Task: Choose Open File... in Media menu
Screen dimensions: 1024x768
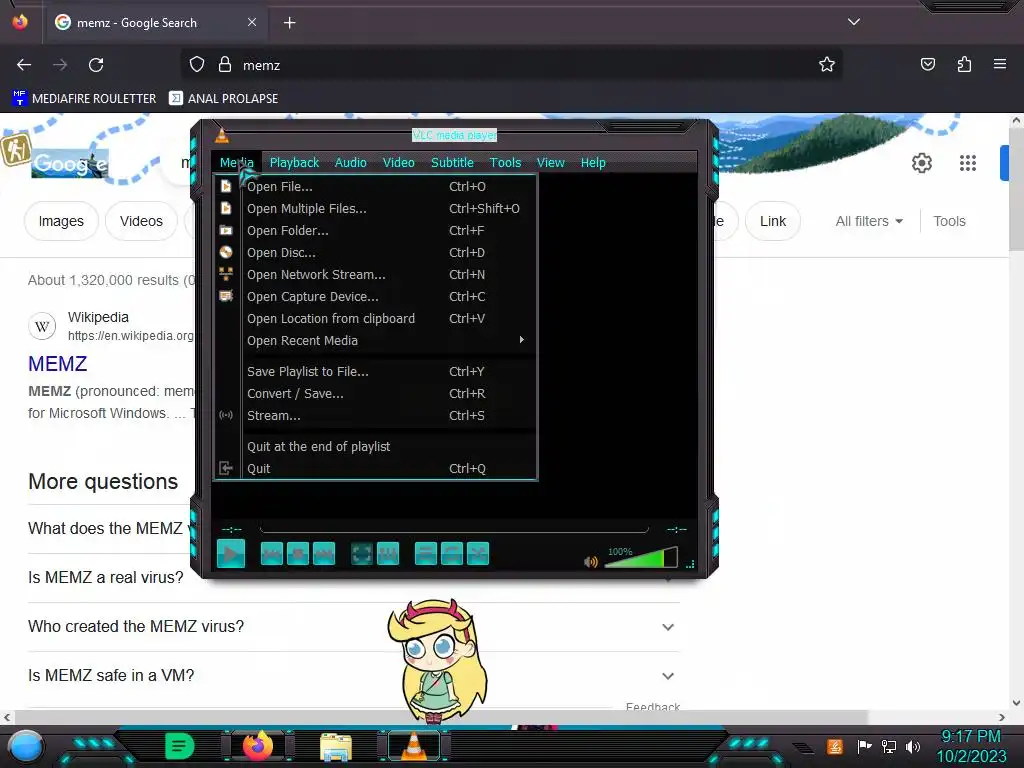Action: click(x=376, y=187)
